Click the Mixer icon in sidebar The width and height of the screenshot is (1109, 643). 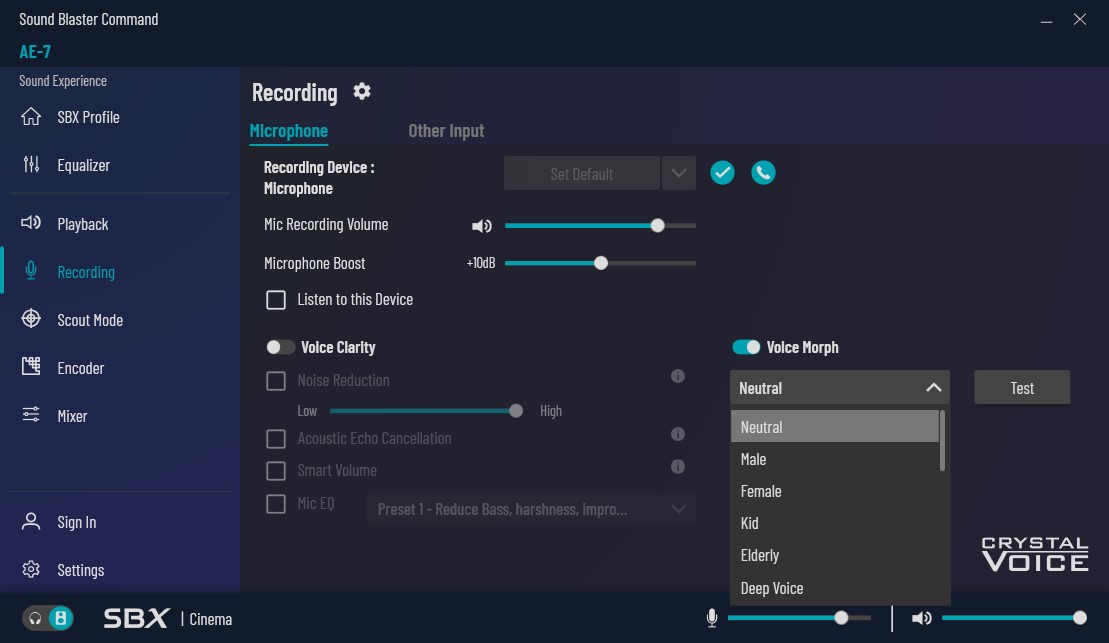click(31, 415)
